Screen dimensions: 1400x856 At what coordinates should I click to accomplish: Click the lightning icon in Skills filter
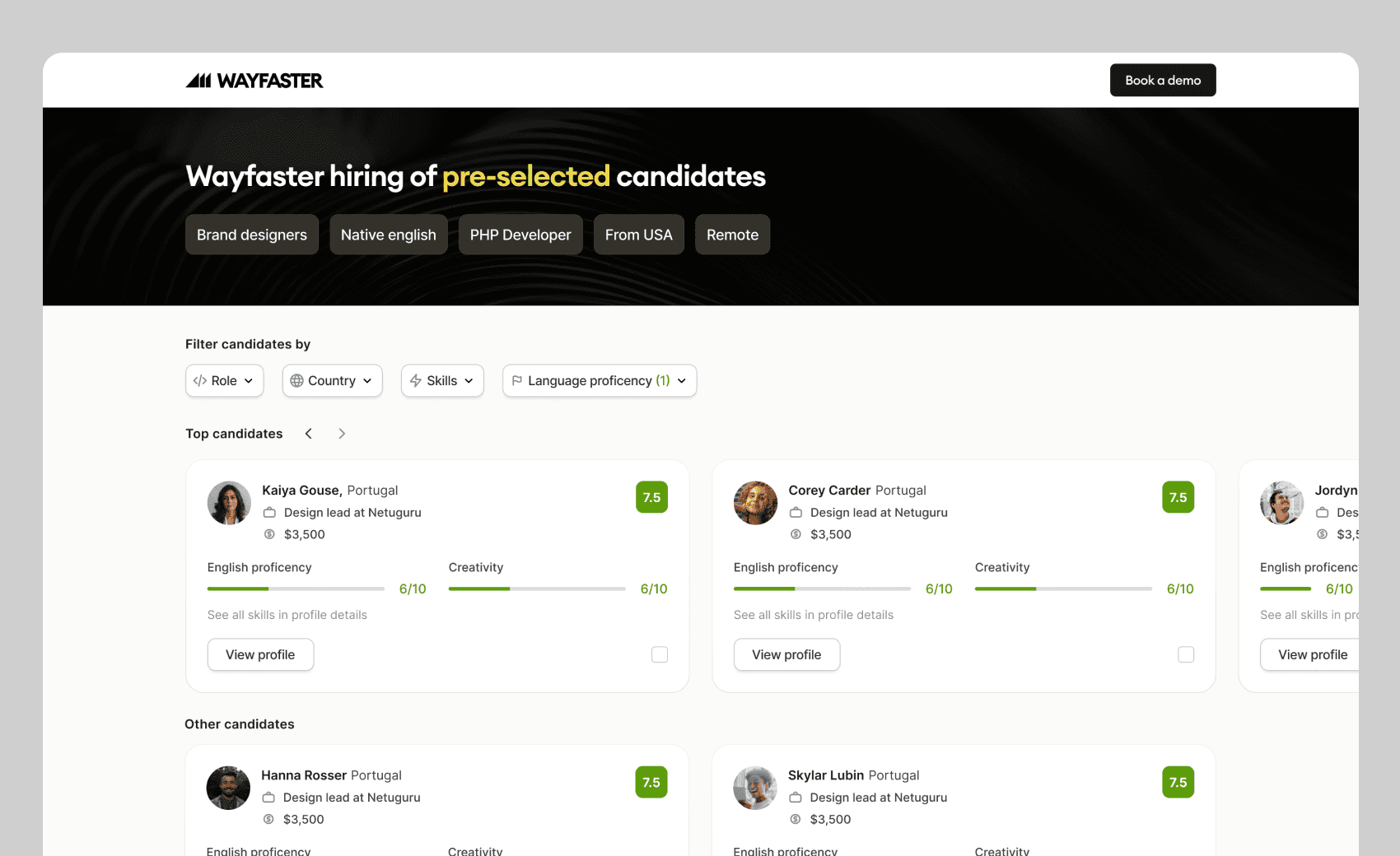coord(416,380)
